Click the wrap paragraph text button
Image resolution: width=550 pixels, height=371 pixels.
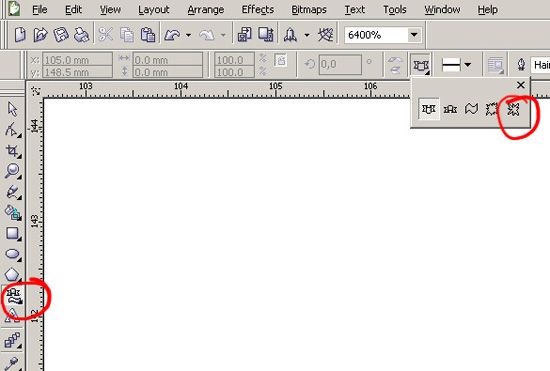click(x=495, y=65)
